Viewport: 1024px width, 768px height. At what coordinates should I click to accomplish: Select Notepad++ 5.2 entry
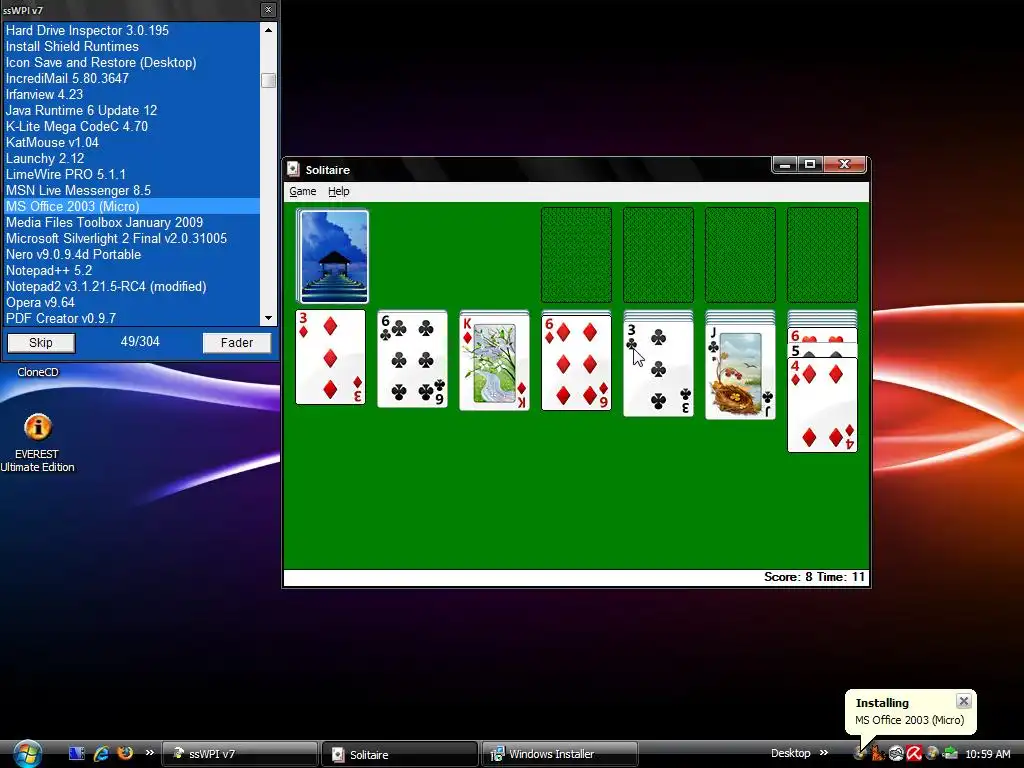[x=132, y=270]
